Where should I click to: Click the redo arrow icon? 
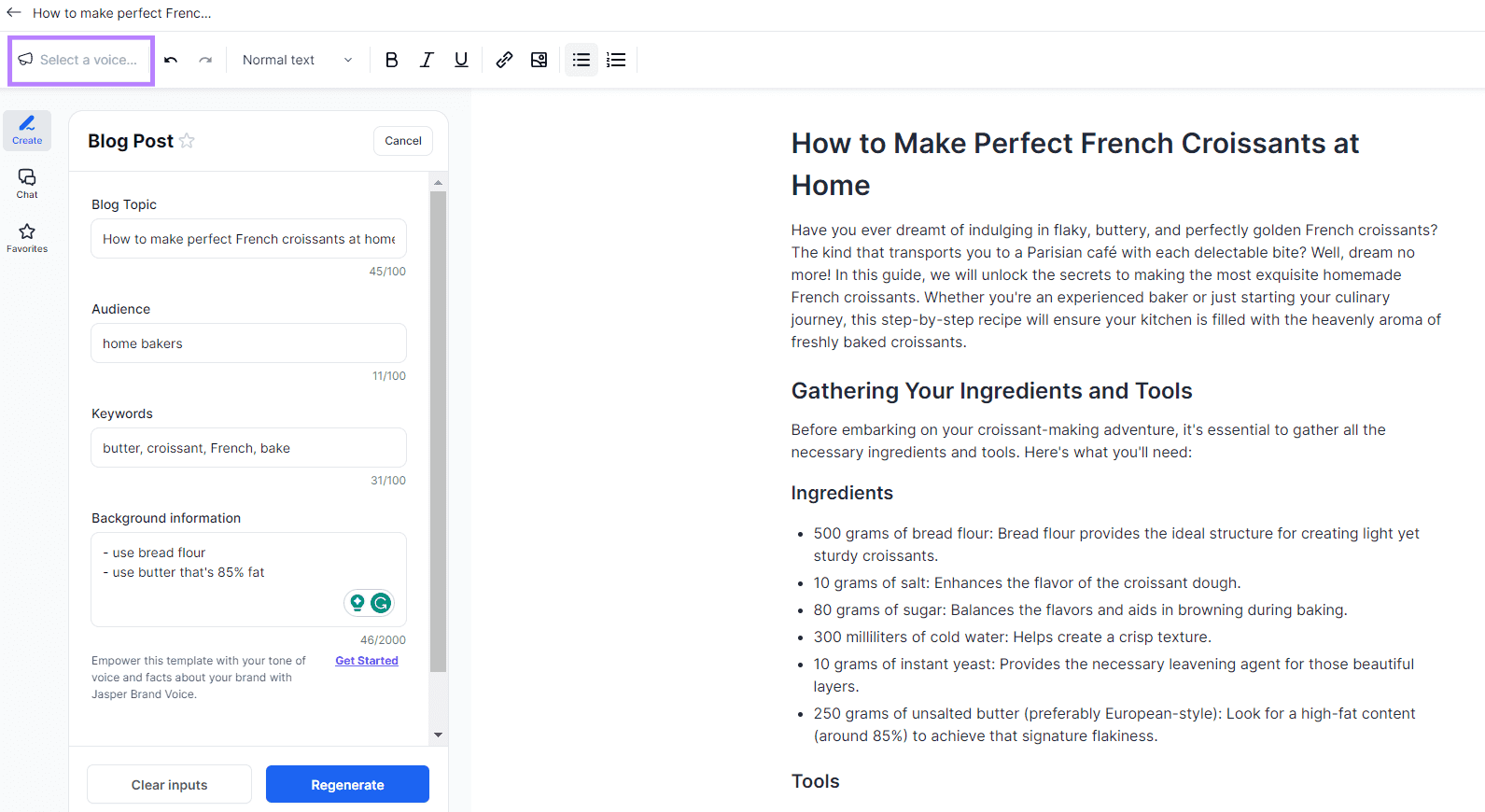pyautogui.click(x=205, y=59)
